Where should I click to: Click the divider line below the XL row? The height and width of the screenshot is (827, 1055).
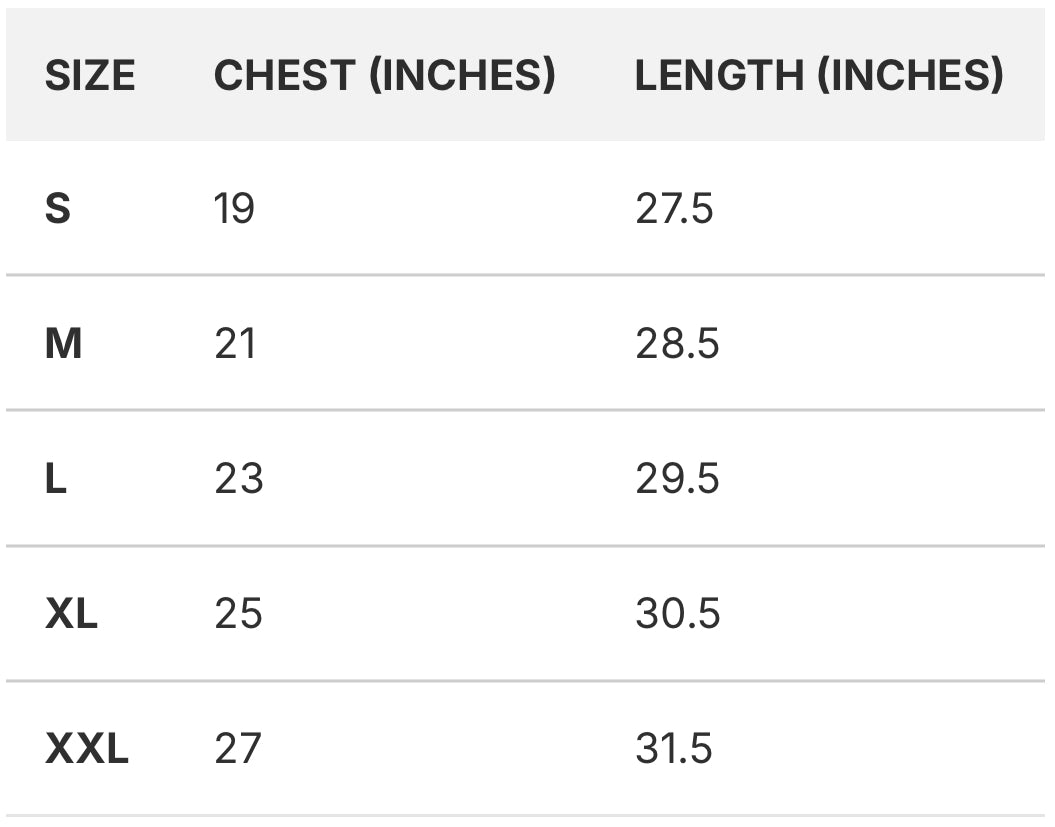527,681
